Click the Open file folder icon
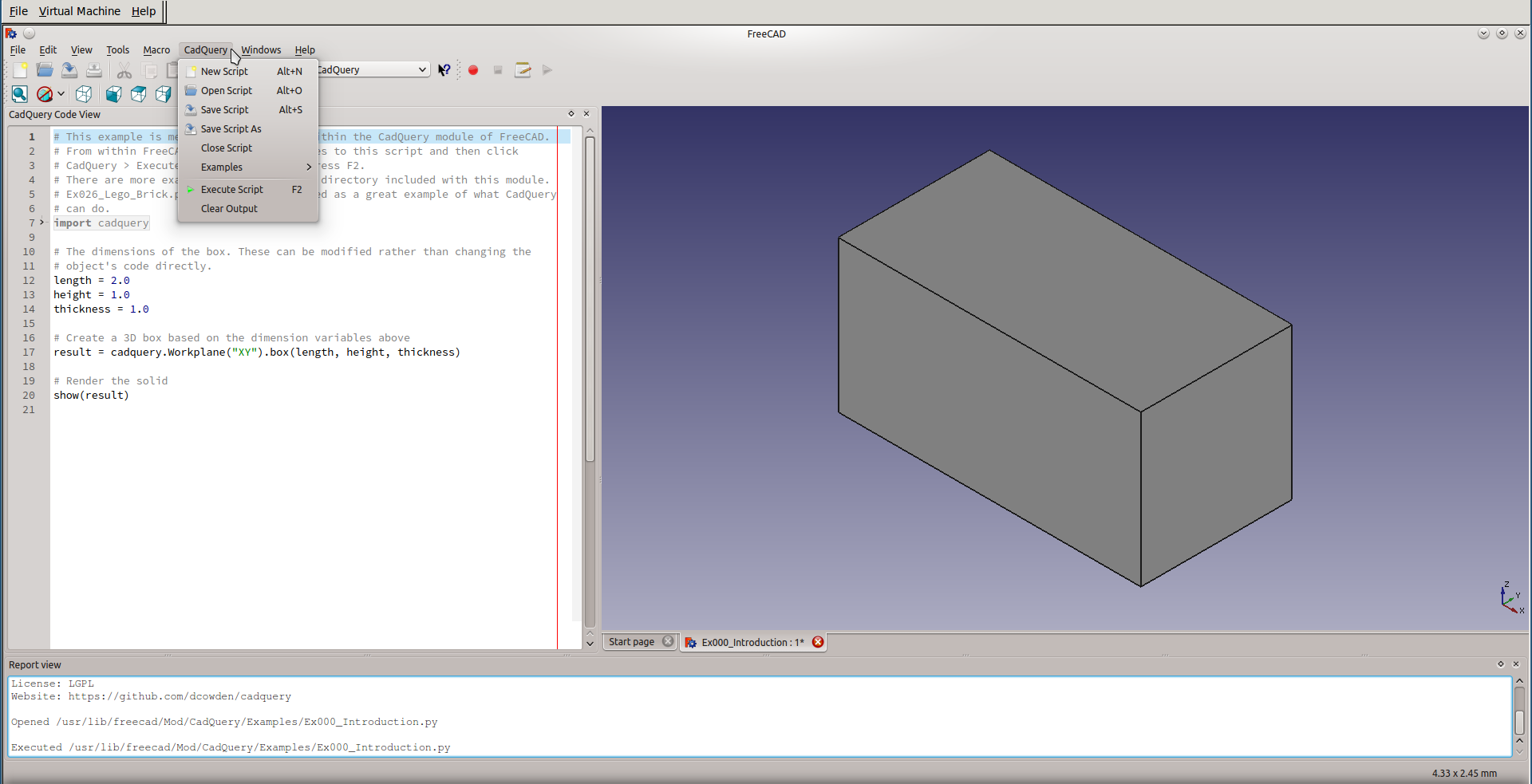Image resolution: width=1532 pixels, height=784 pixels. tap(45, 70)
